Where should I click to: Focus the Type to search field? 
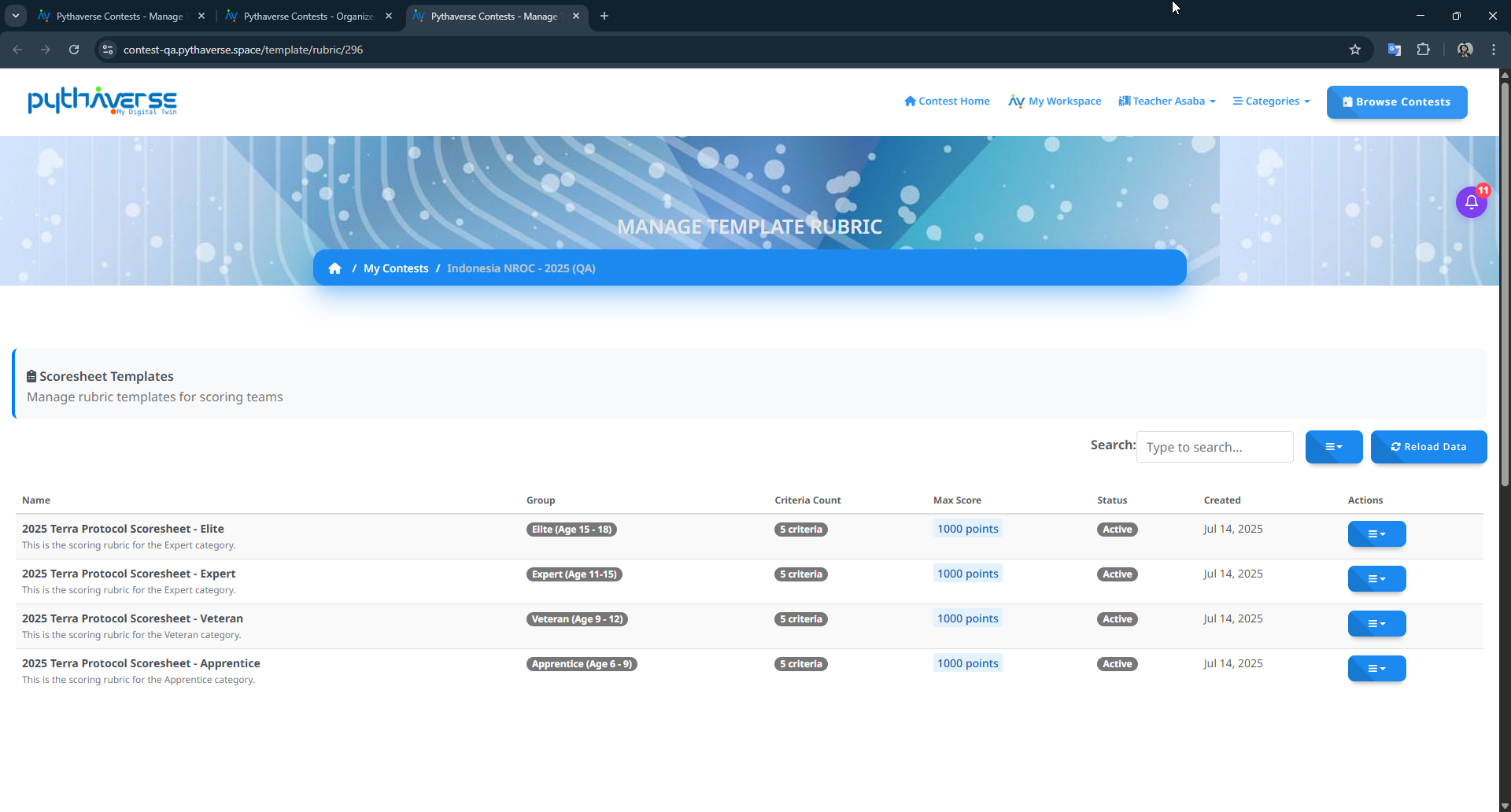1214,447
